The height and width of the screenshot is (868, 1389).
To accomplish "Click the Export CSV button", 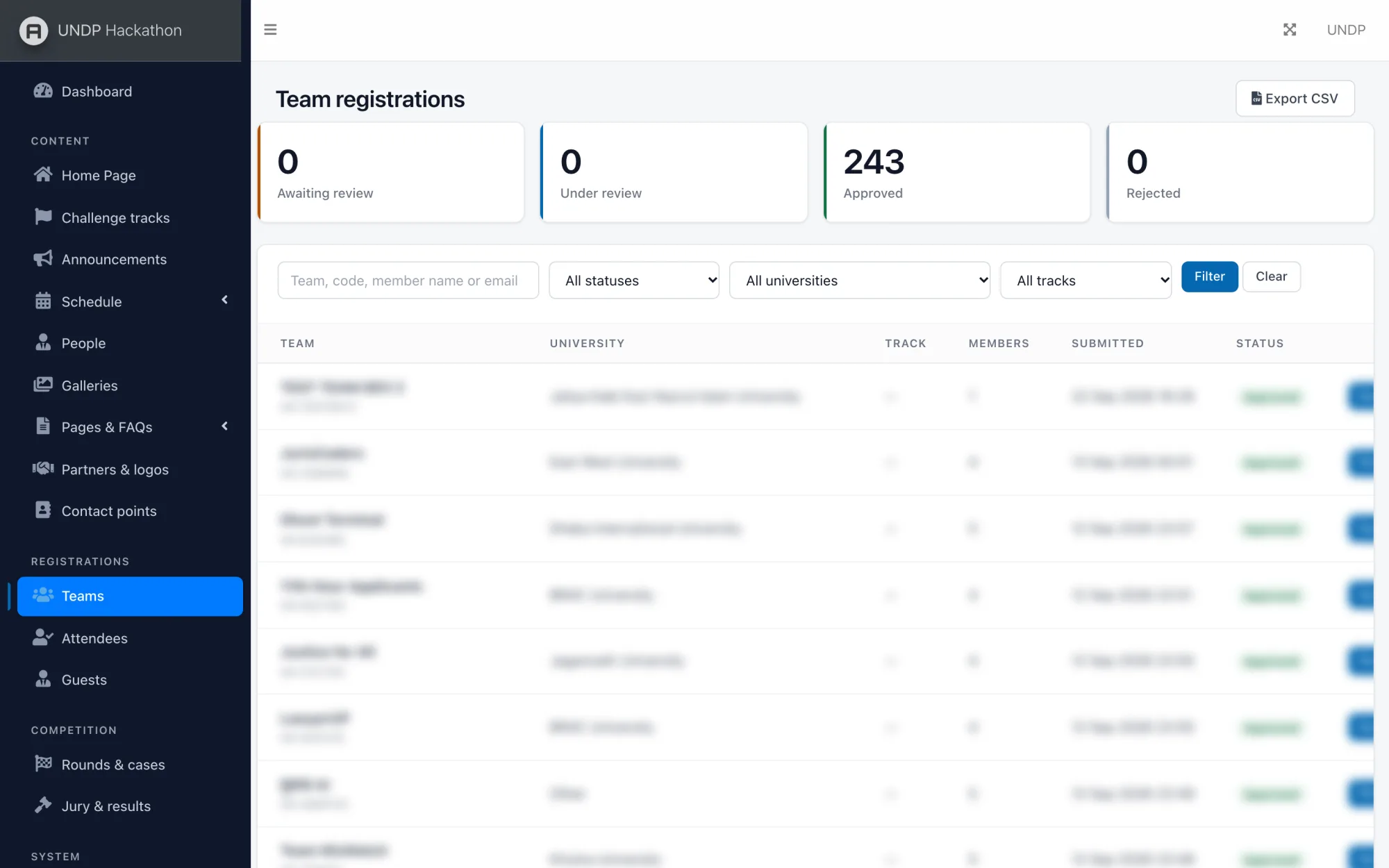I will (1295, 99).
